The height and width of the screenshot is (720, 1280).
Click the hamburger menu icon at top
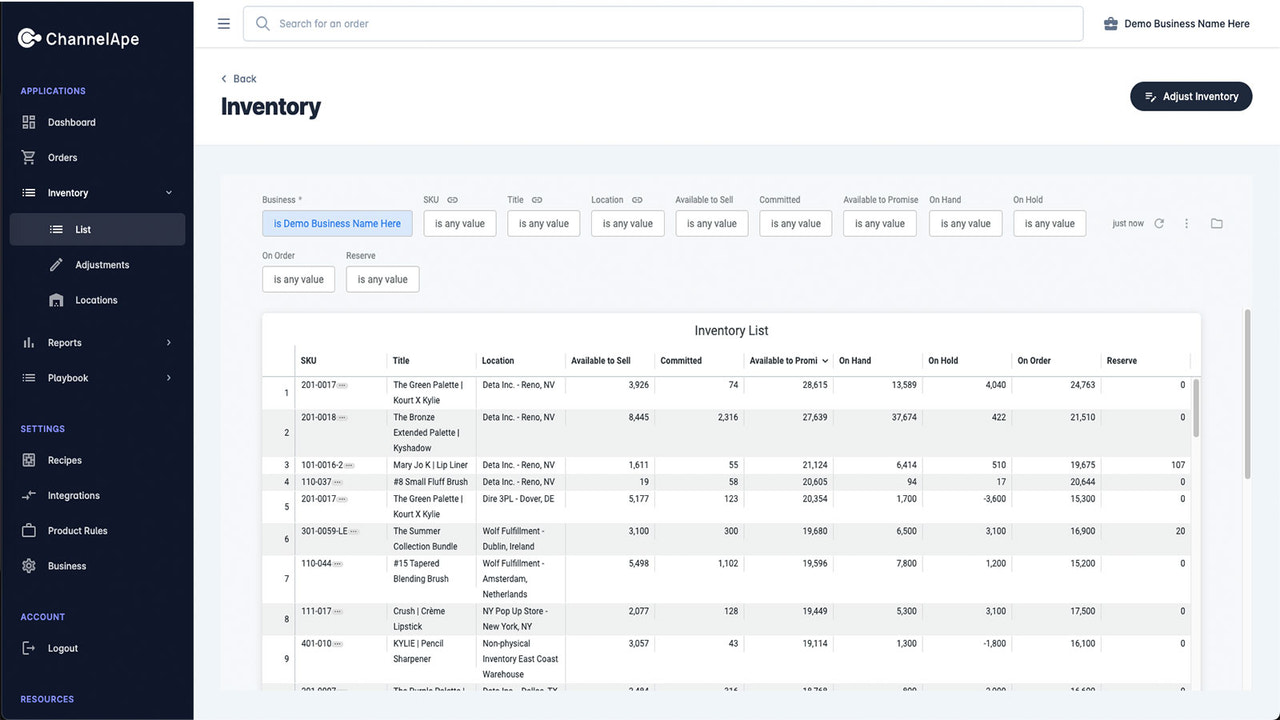[224, 23]
